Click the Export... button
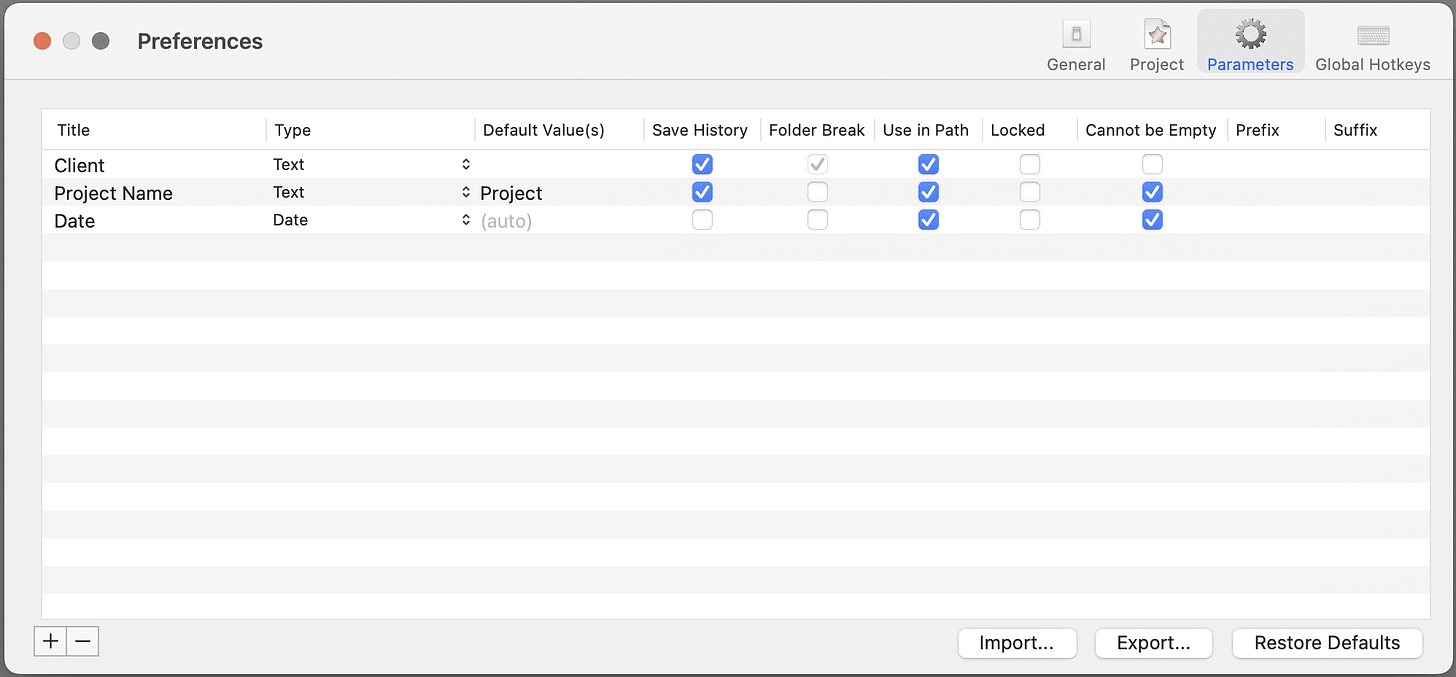Image resolution: width=1456 pixels, height=677 pixels. click(x=1154, y=643)
